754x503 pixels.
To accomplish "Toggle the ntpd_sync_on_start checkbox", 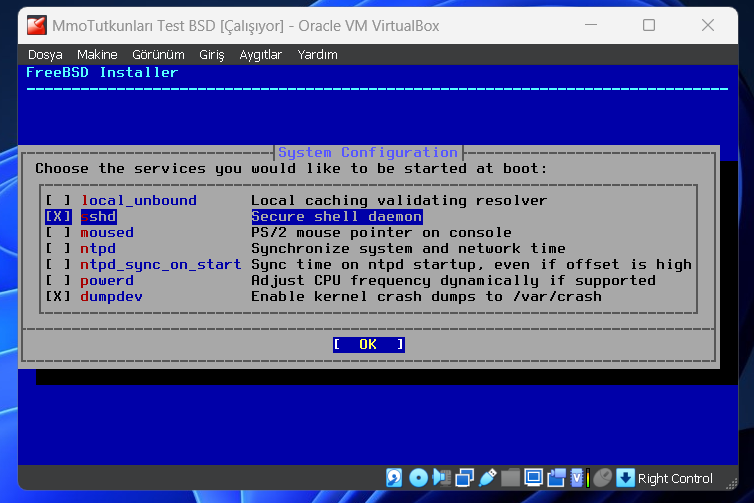I will point(58,264).
